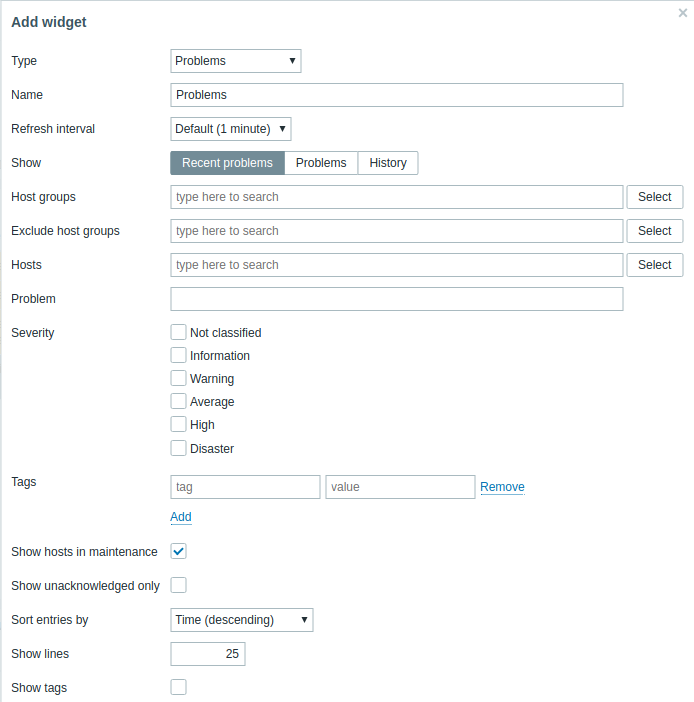The width and height of the screenshot is (694, 702).
Task: Enable the Warning severity checkbox
Action: pyautogui.click(x=179, y=378)
